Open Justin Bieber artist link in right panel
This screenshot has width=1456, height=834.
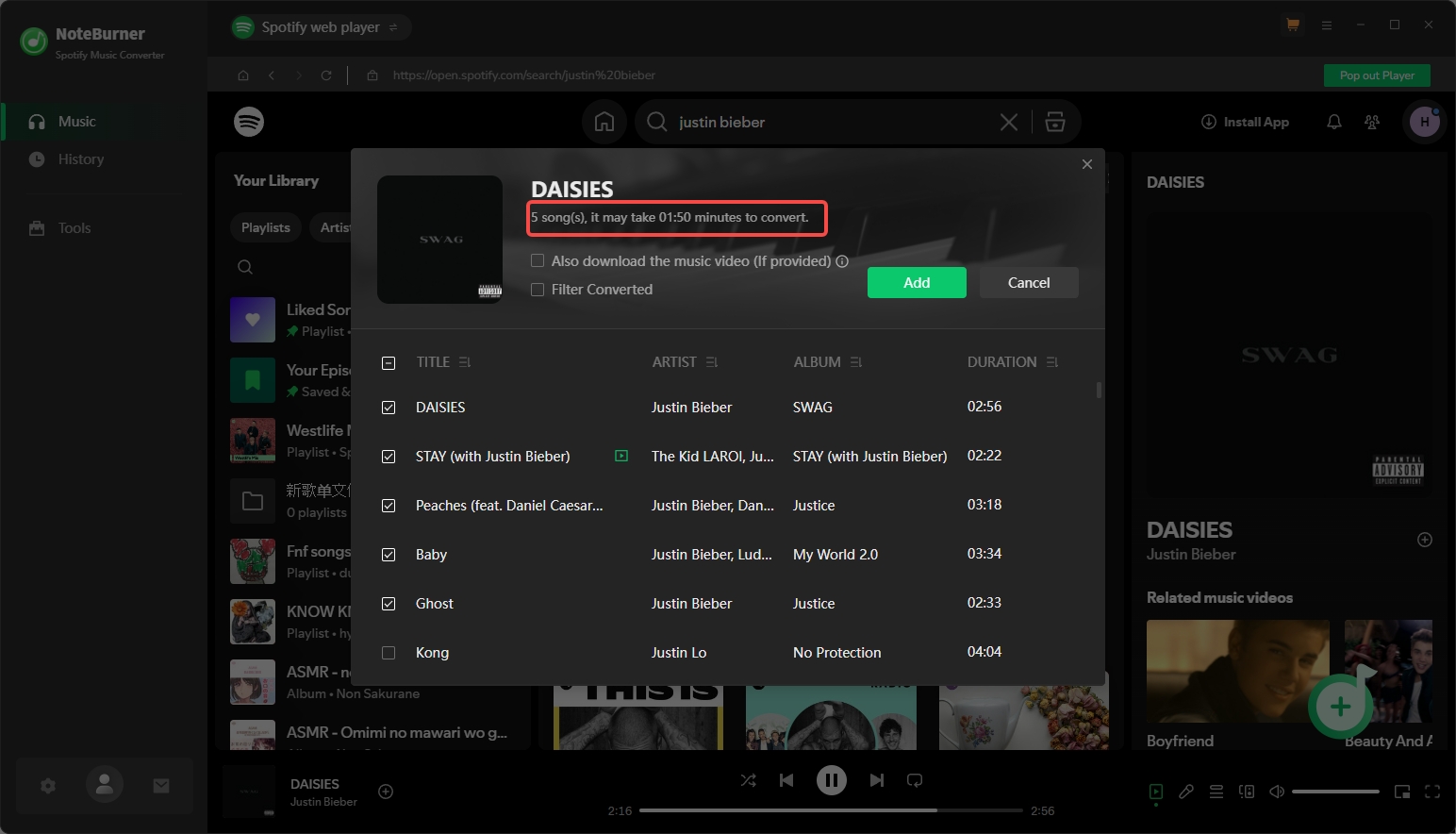coord(1191,555)
